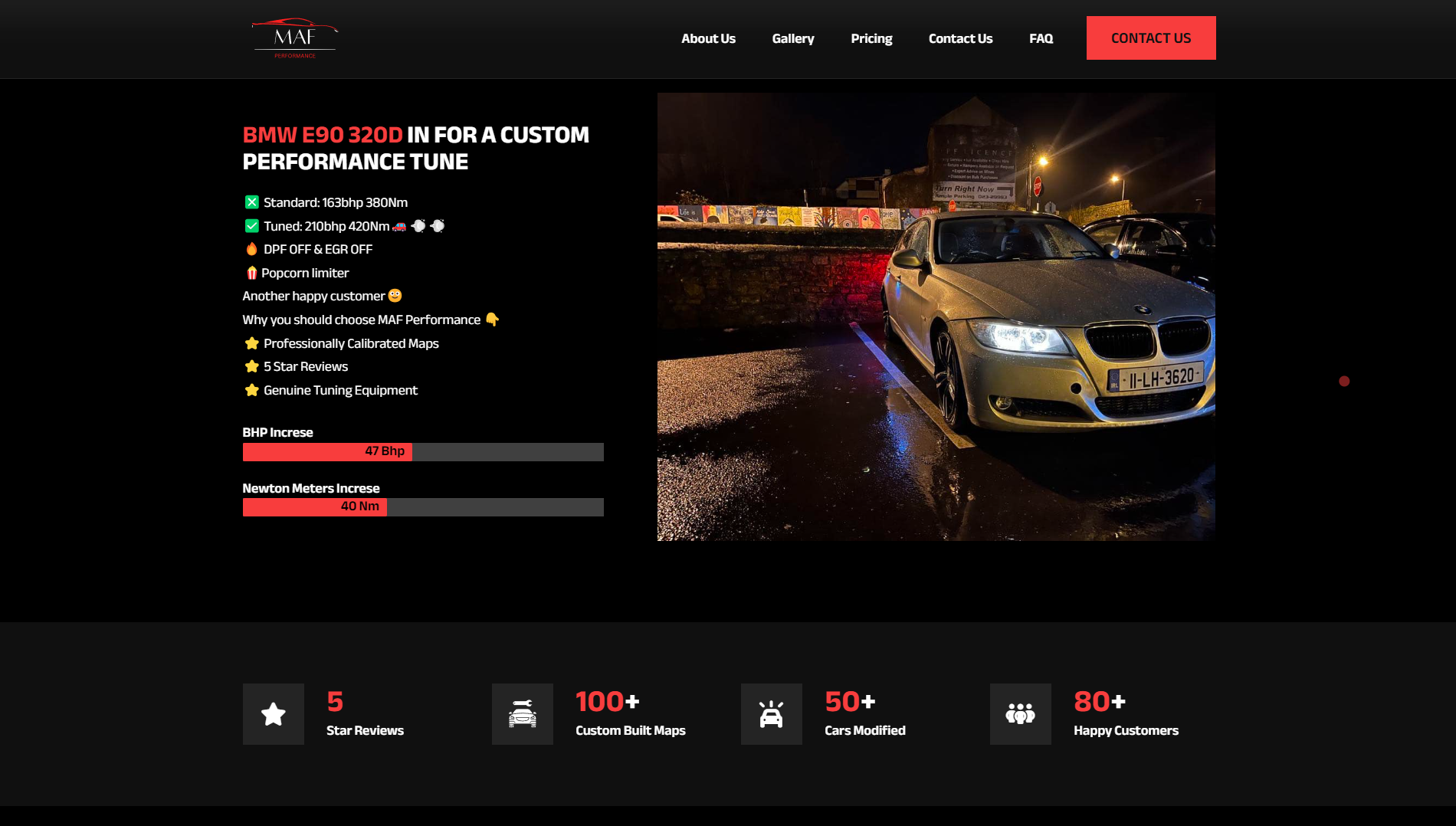Click 'Star Reviews' label under the 5
1456x826 pixels.
pos(365,730)
